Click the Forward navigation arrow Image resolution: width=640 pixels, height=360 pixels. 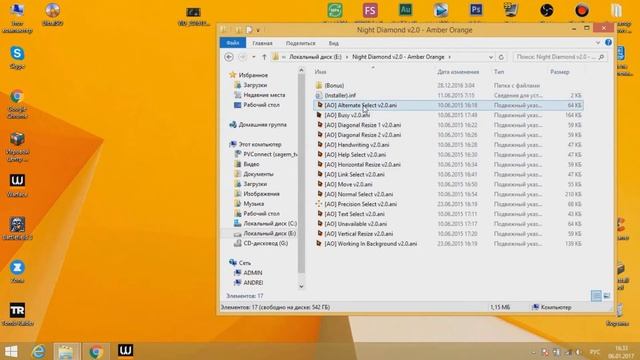[242, 57]
